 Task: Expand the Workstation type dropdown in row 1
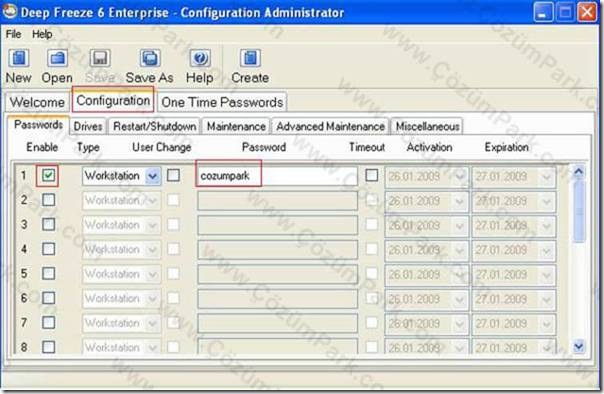pos(153,176)
